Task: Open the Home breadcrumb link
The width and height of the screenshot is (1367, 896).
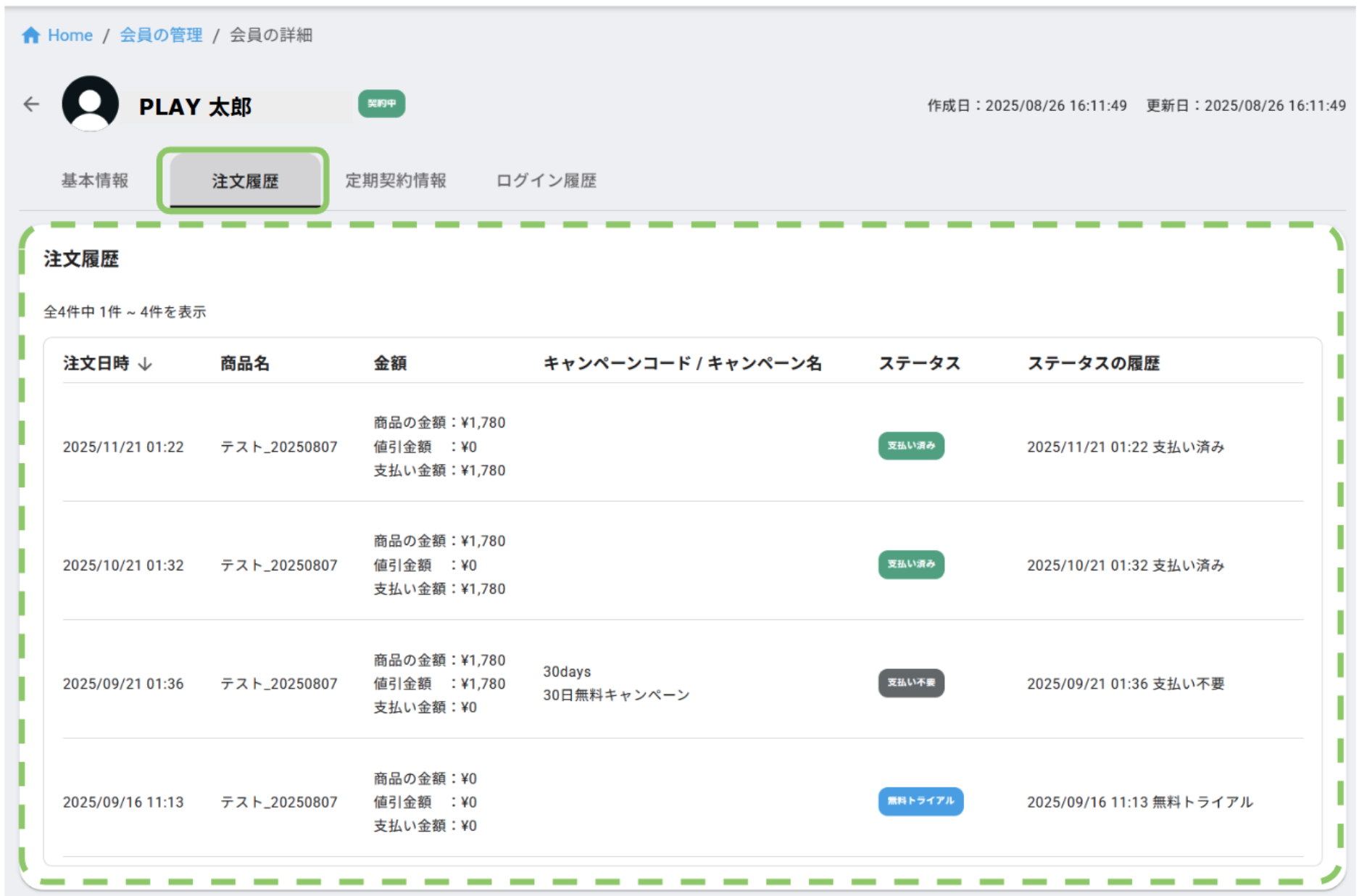Action: (x=70, y=35)
